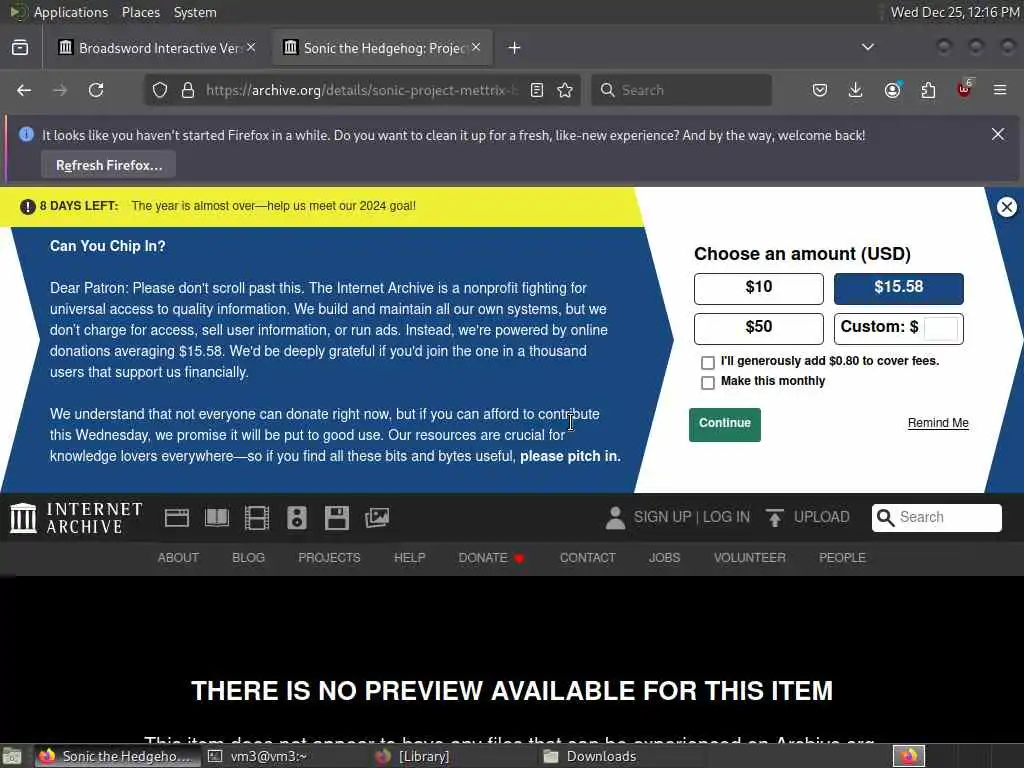Dismiss the donation banner with X
This screenshot has width=1024, height=768.
1006,207
